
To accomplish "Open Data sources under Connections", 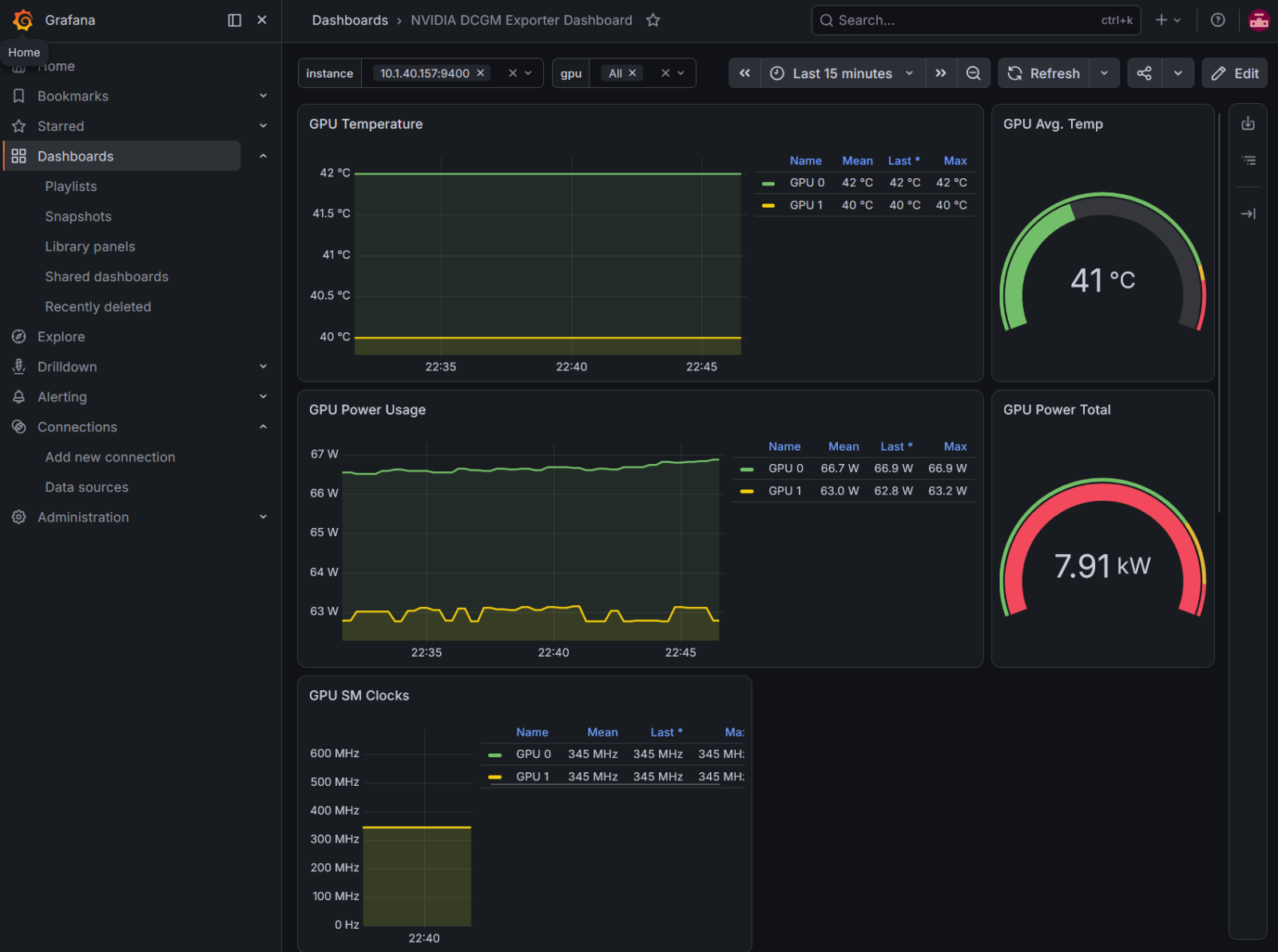I will [x=87, y=487].
